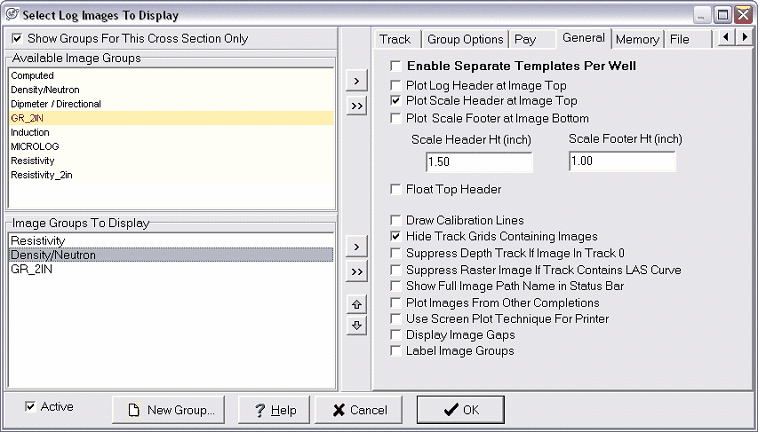
Task: Click the Scale Footer Ht input field
Action: [x=622, y=161]
